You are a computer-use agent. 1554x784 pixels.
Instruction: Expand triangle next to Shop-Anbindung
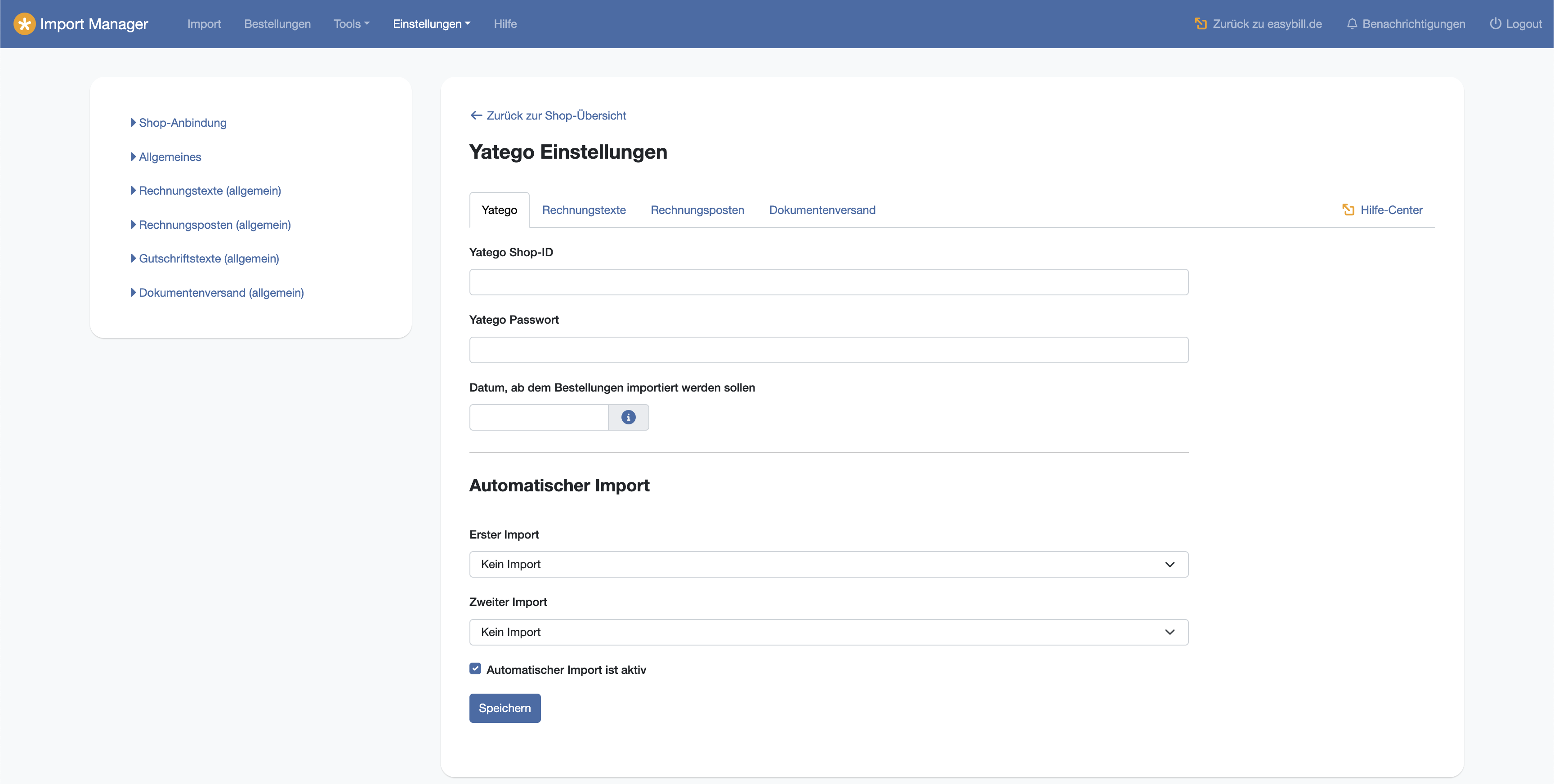click(x=133, y=122)
